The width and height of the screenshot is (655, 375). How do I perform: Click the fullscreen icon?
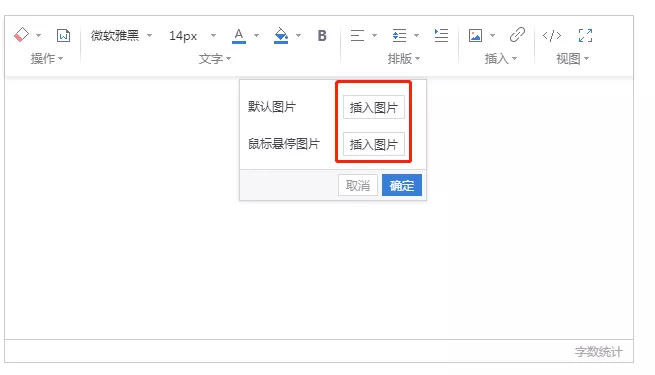(585, 35)
